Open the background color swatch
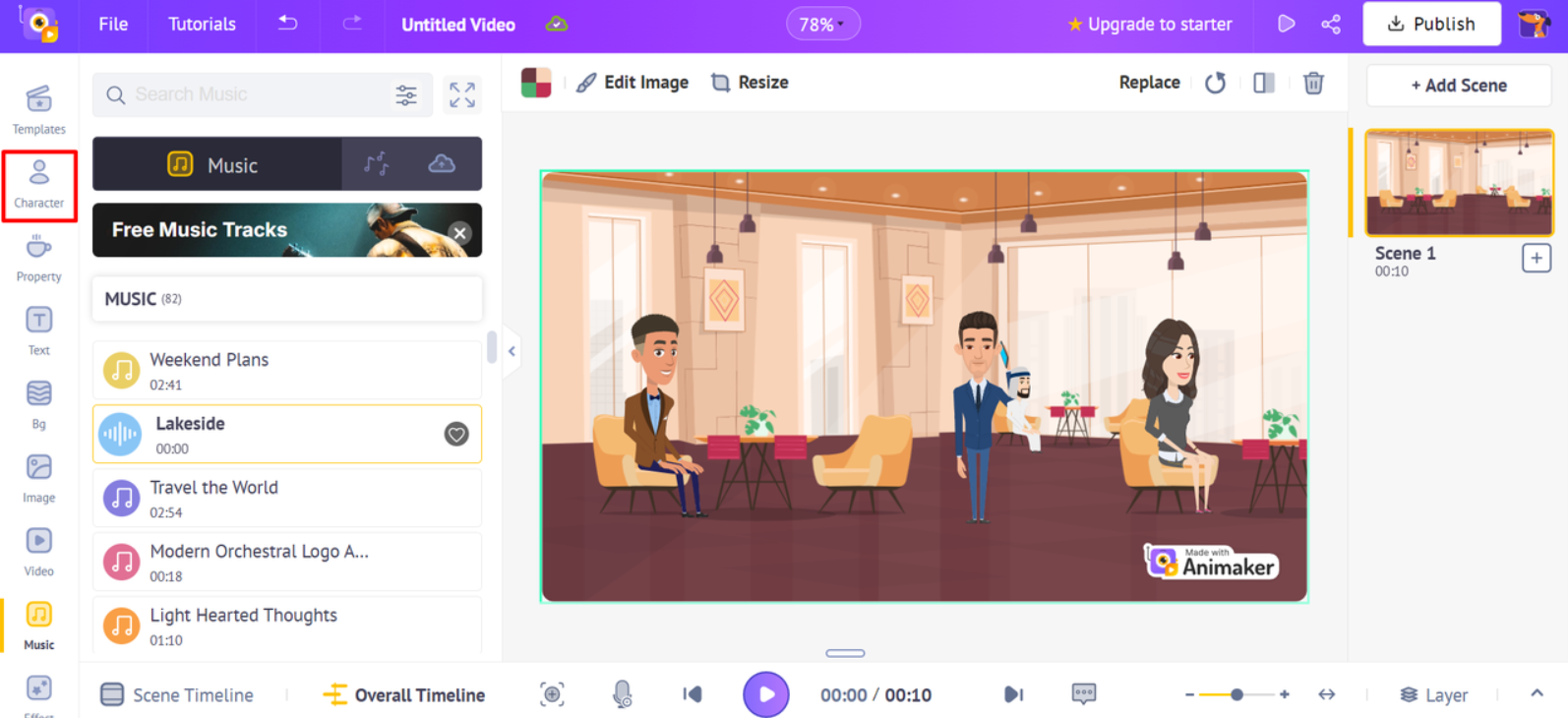 pos(536,83)
